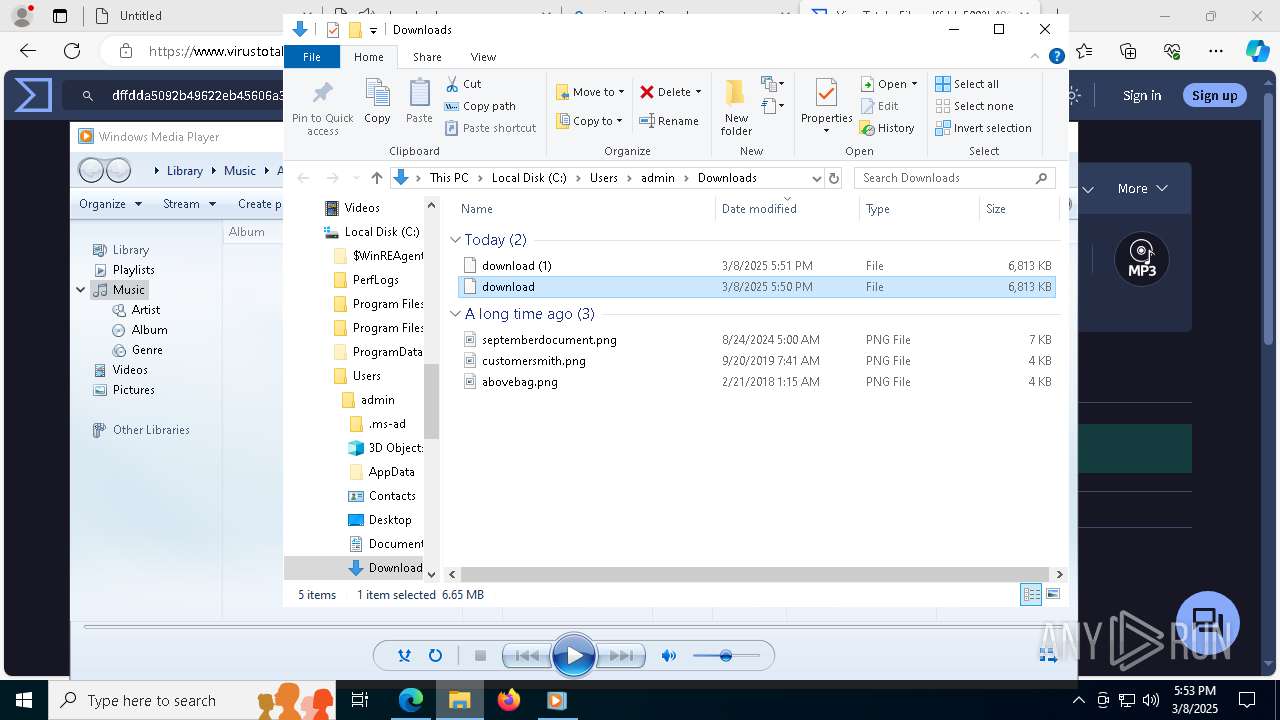Select Playlists in Media Player
This screenshot has width=1280, height=720.
coord(134,270)
